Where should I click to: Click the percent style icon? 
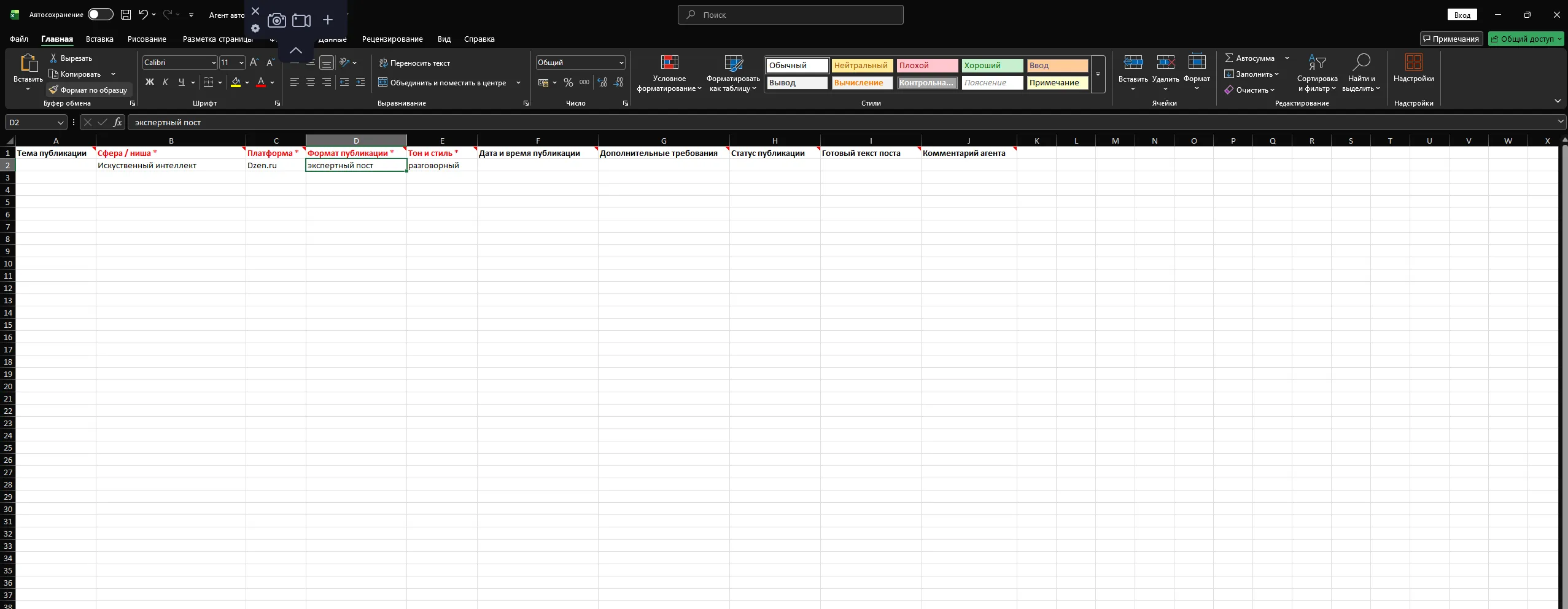click(569, 82)
